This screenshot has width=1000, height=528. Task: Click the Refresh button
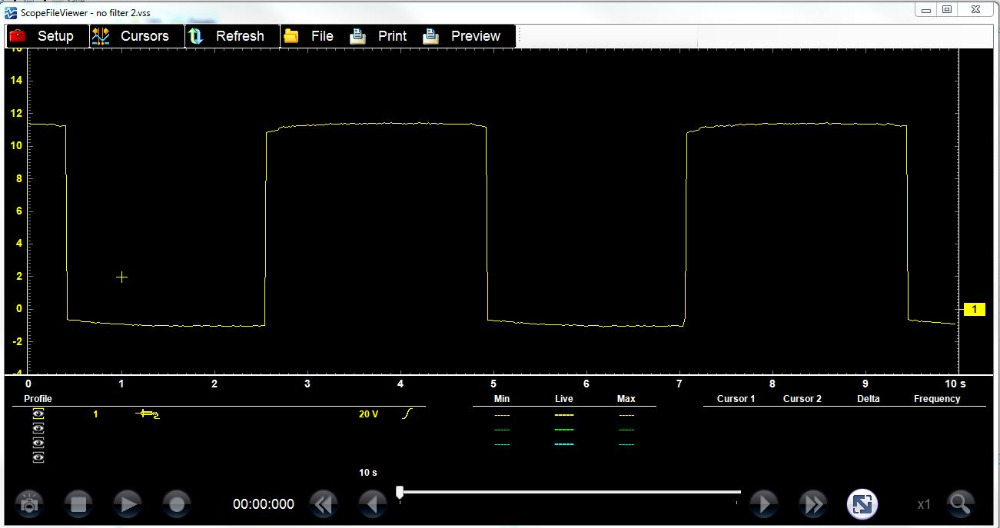(x=227, y=36)
